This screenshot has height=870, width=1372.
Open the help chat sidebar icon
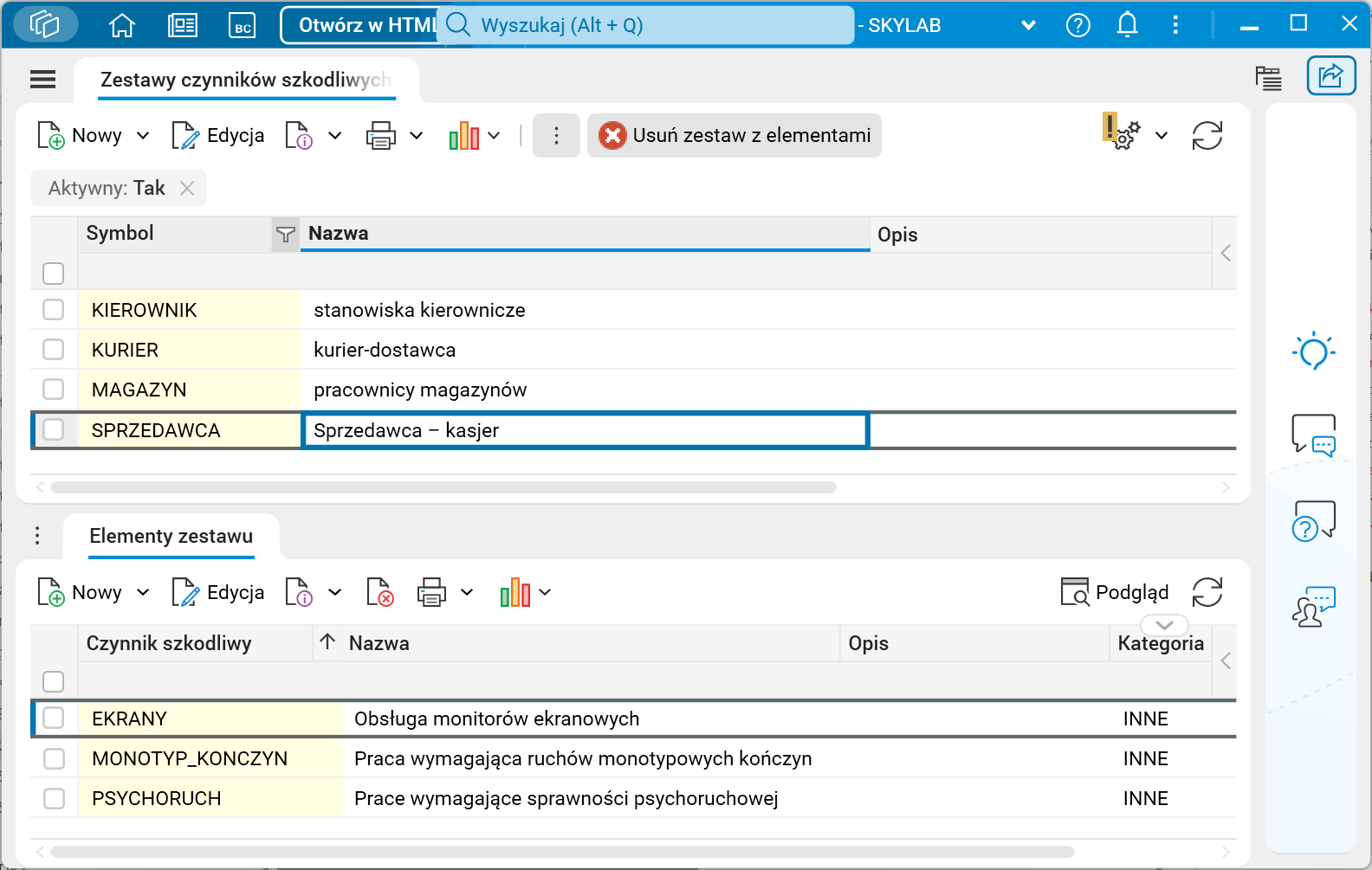point(1313,521)
